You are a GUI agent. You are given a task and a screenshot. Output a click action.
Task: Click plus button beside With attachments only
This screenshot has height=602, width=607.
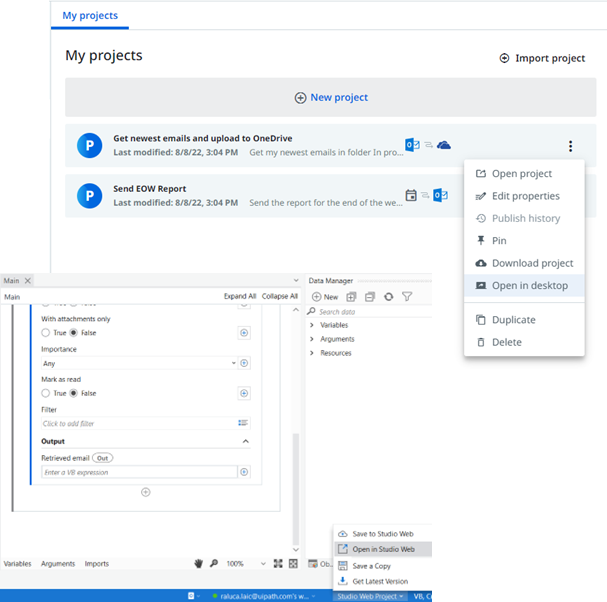[x=244, y=333]
